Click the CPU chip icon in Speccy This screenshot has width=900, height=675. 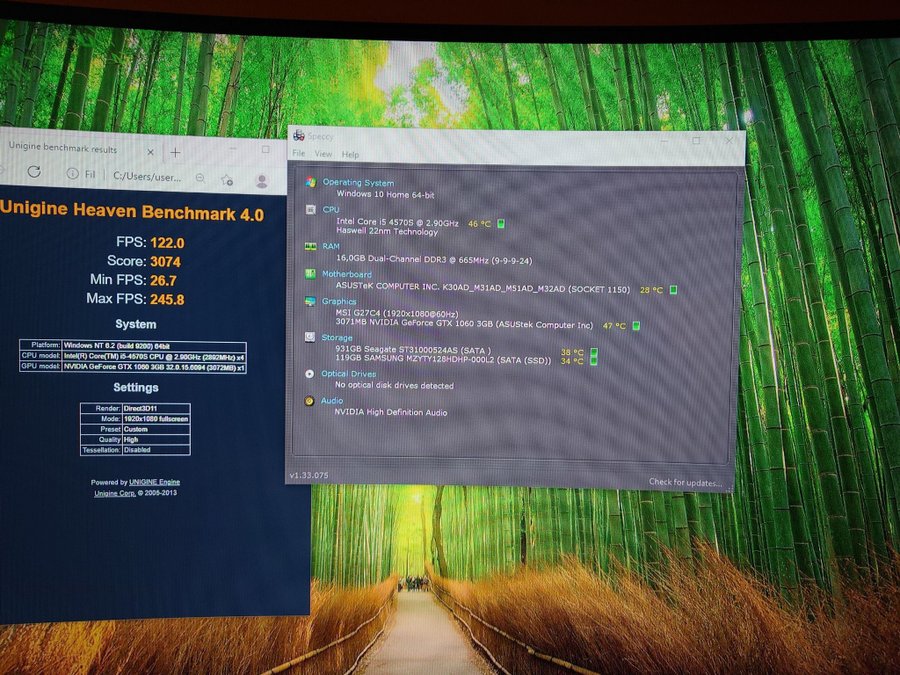pyautogui.click(x=311, y=210)
